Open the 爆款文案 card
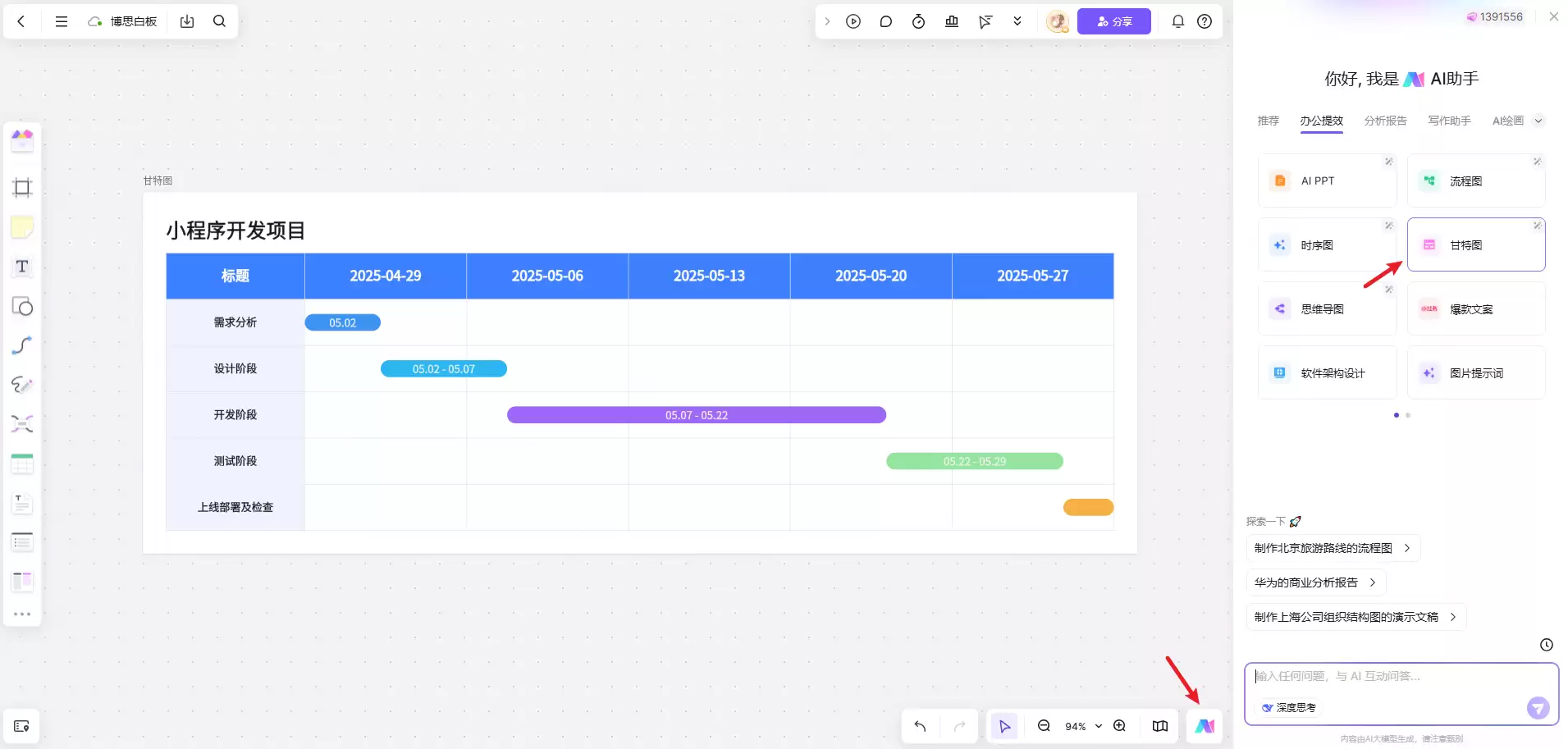Image resolution: width=1568 pixels, height=749 pixels. coord(1476,308)
